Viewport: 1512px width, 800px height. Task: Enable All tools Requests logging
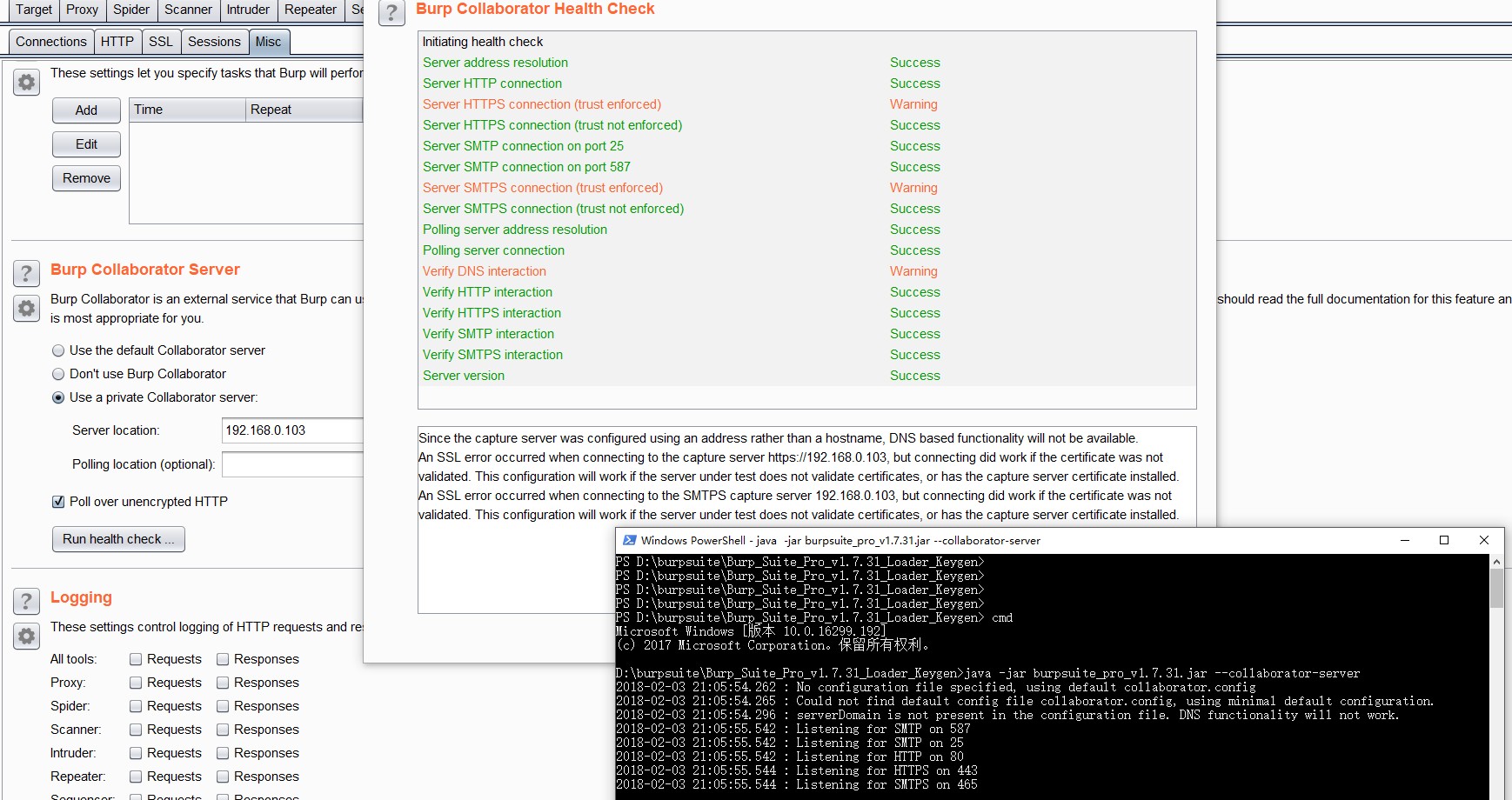136,659
